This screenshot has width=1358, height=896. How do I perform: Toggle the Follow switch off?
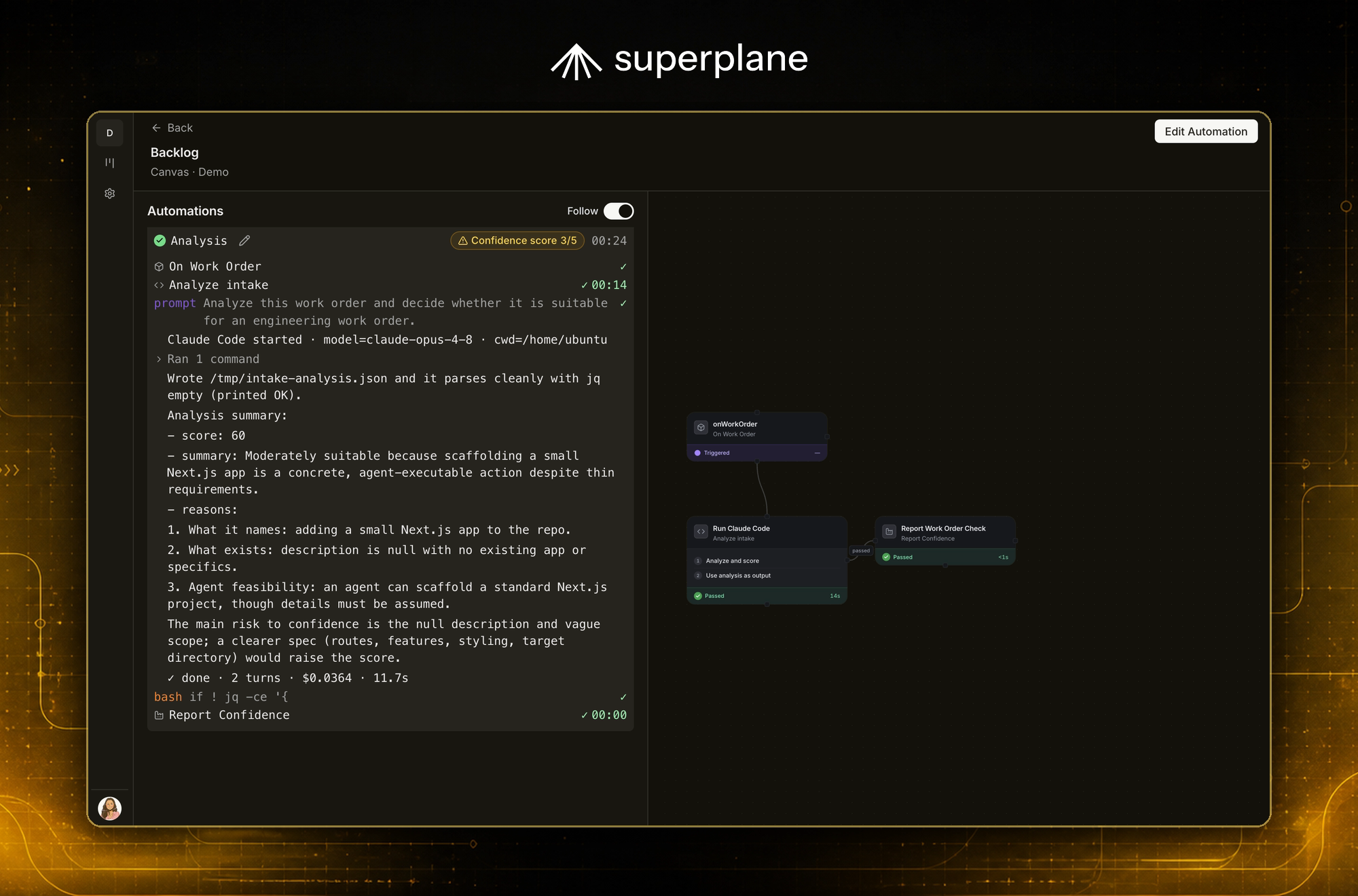point(619,211)
